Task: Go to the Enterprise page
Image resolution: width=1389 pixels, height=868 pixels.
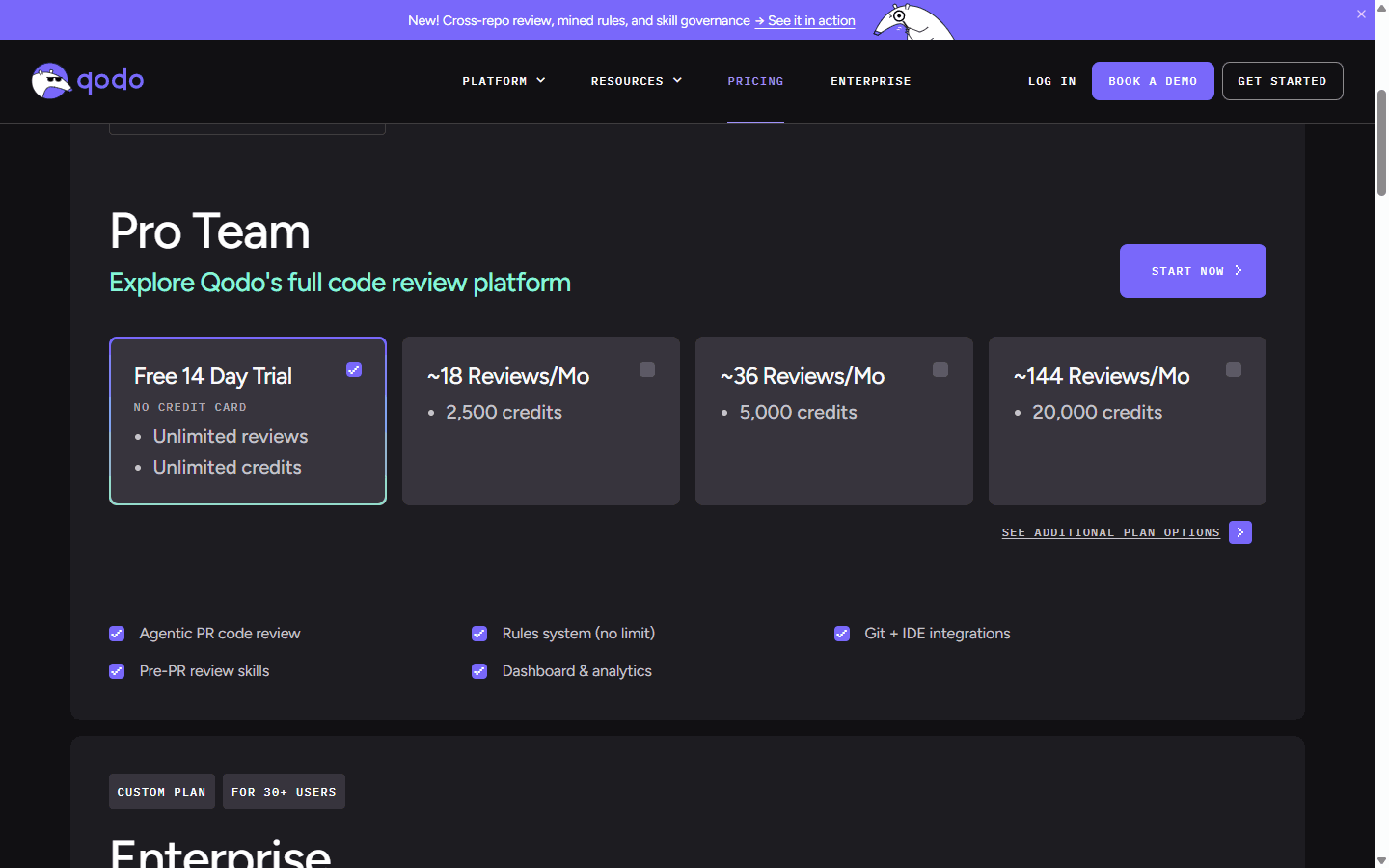Action: (870, 81)
